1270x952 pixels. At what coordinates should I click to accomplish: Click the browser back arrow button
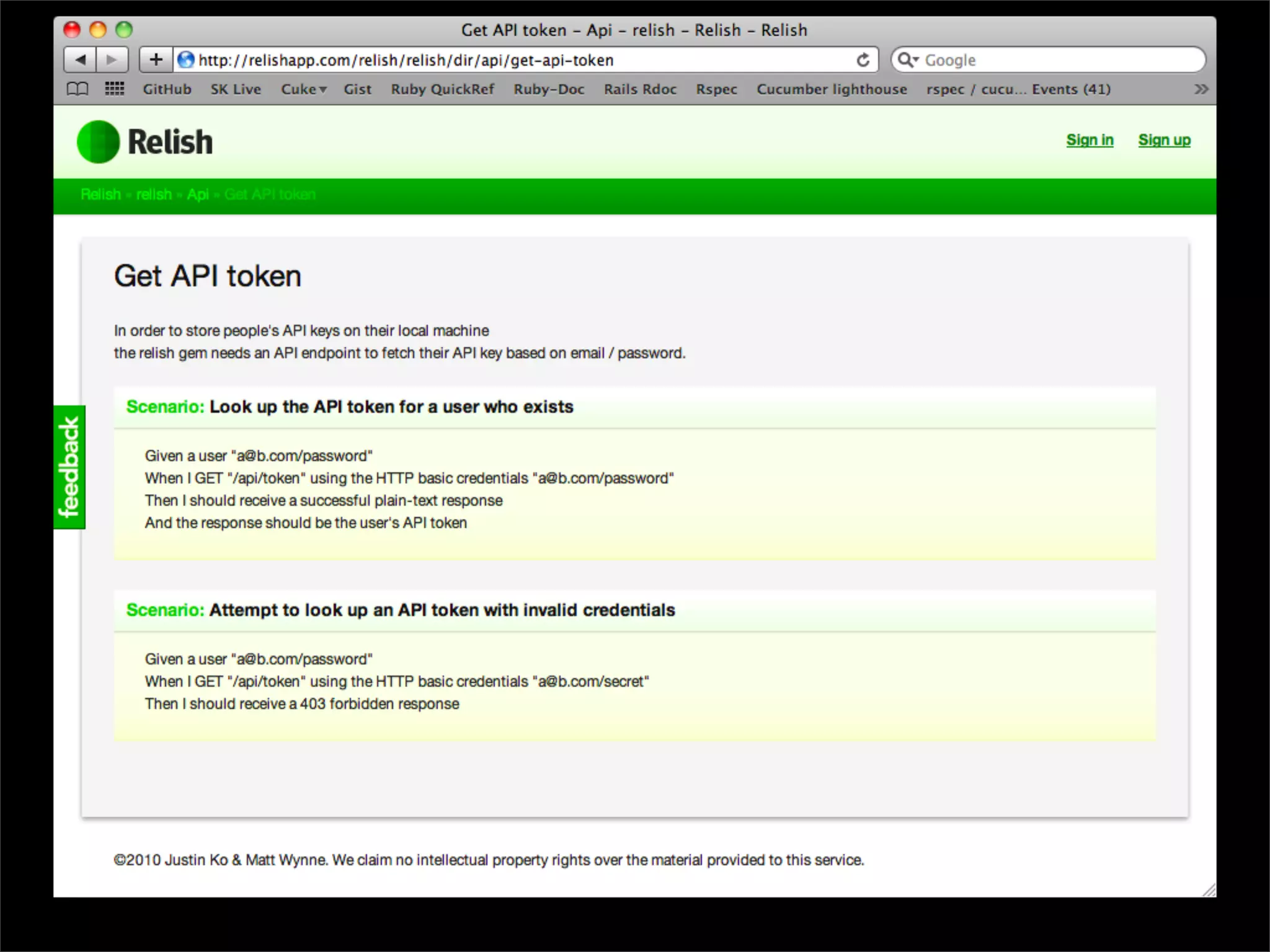pos(81,60)
